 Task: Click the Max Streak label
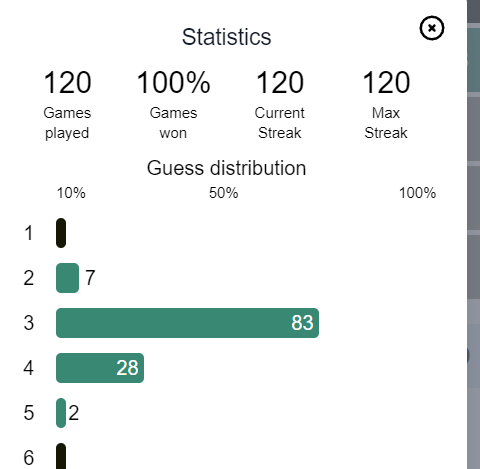[386, 123]
